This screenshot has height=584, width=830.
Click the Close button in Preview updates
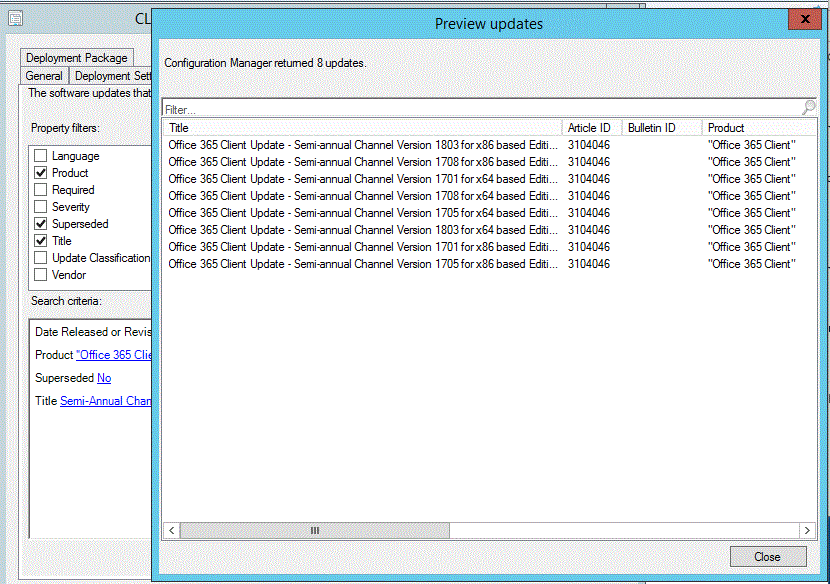pos(768,556)
